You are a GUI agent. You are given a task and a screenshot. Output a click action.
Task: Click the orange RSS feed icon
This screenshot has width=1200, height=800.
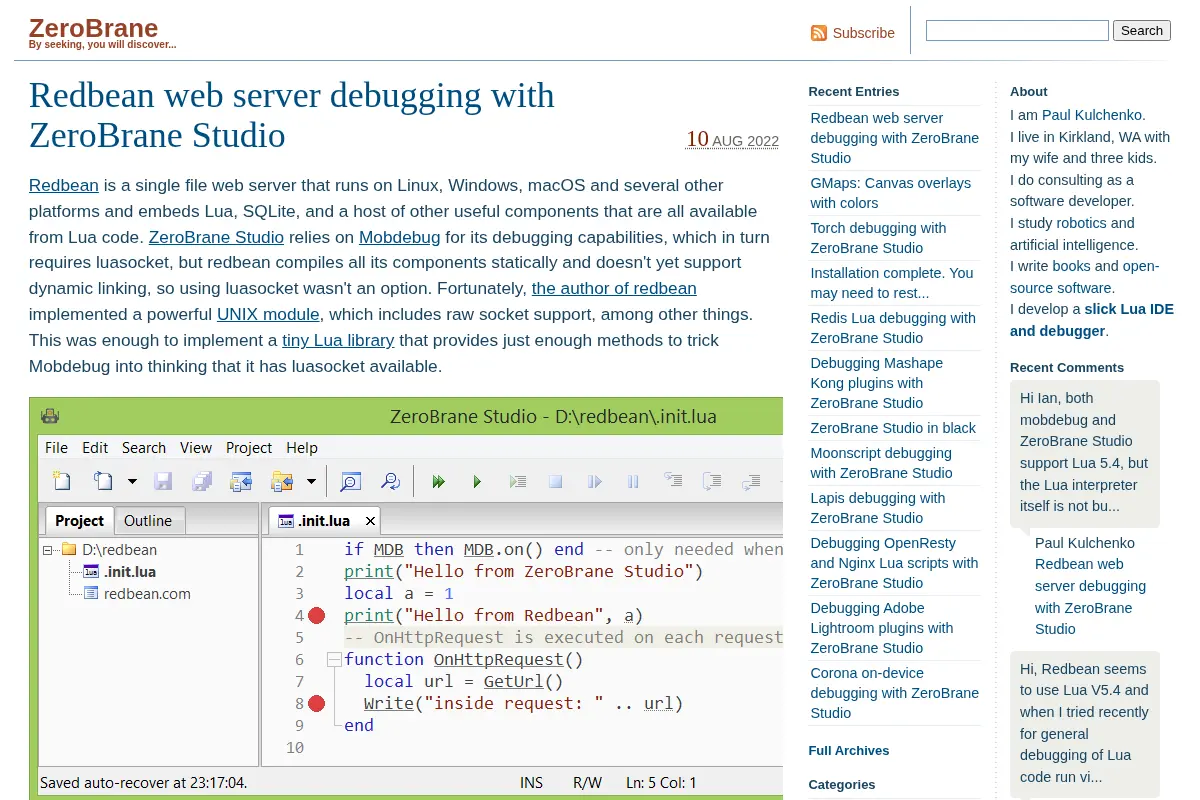pos(819,33)
